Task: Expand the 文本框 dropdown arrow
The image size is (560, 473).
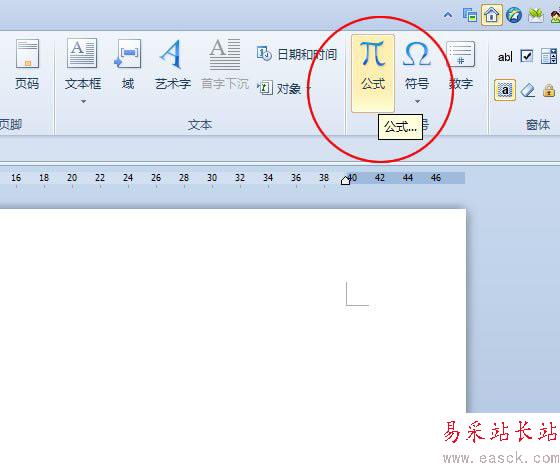Action: 83,102
